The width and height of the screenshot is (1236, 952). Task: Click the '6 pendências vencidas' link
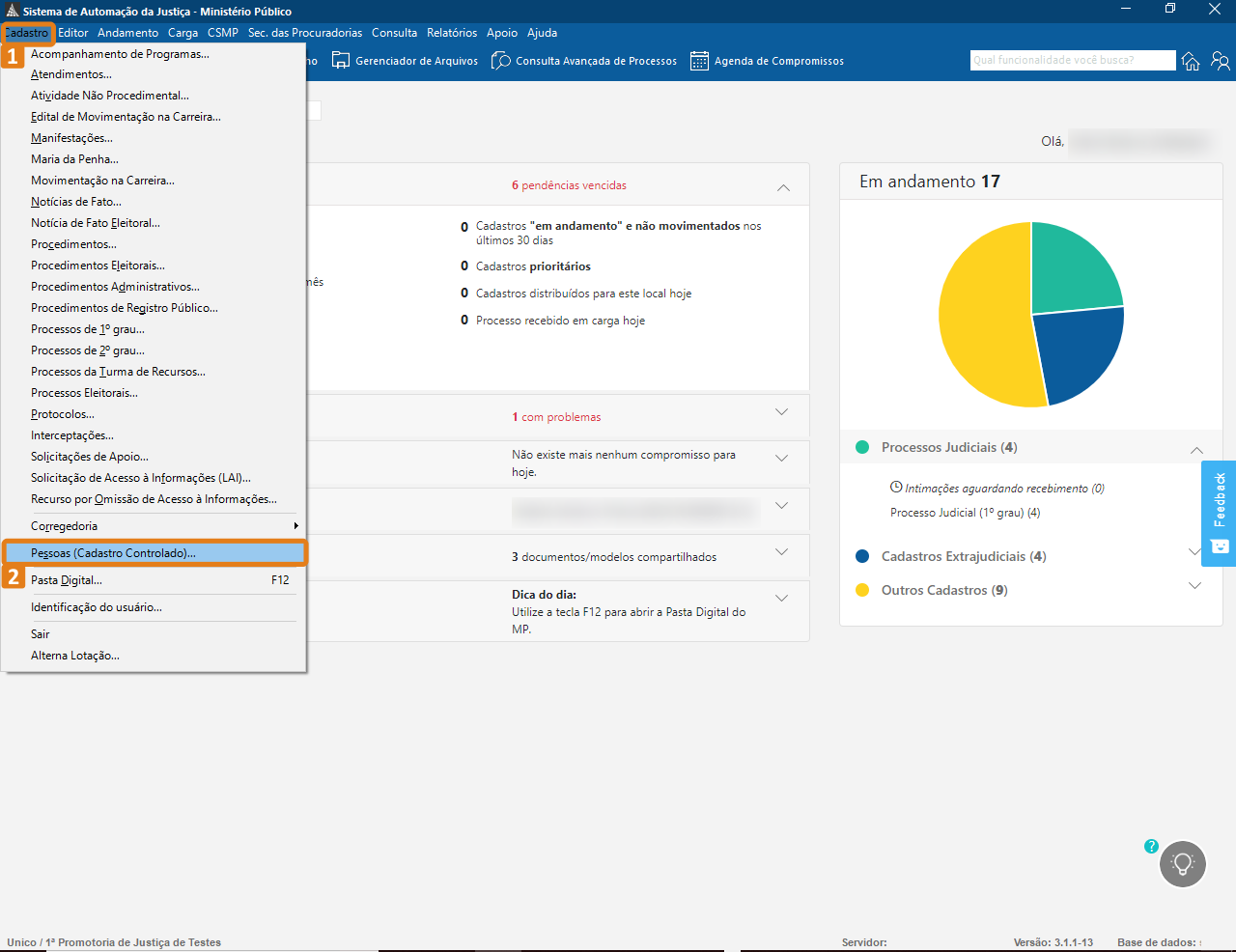pos(569,185)
